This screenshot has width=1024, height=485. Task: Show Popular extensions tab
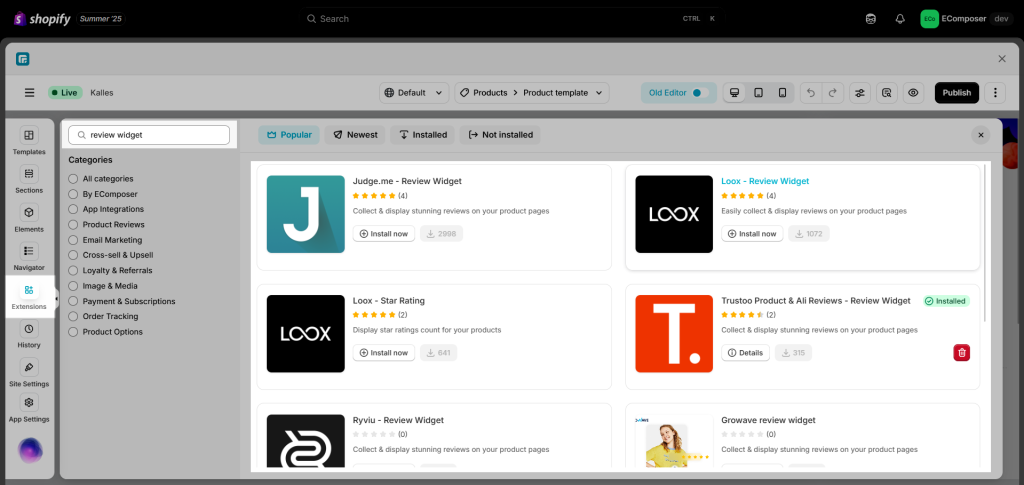[x=289, y=135]
